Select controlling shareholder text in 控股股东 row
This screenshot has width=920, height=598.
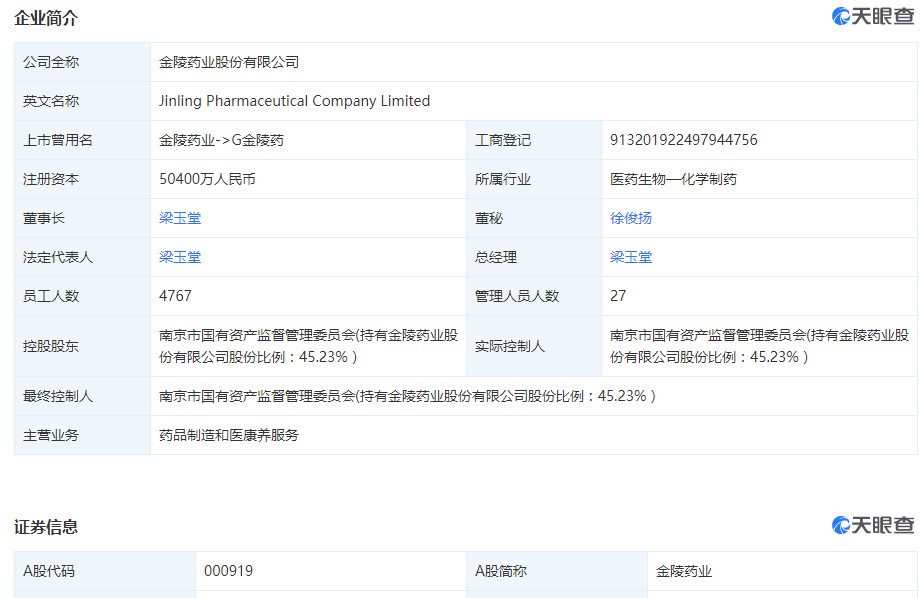point(308,346)
